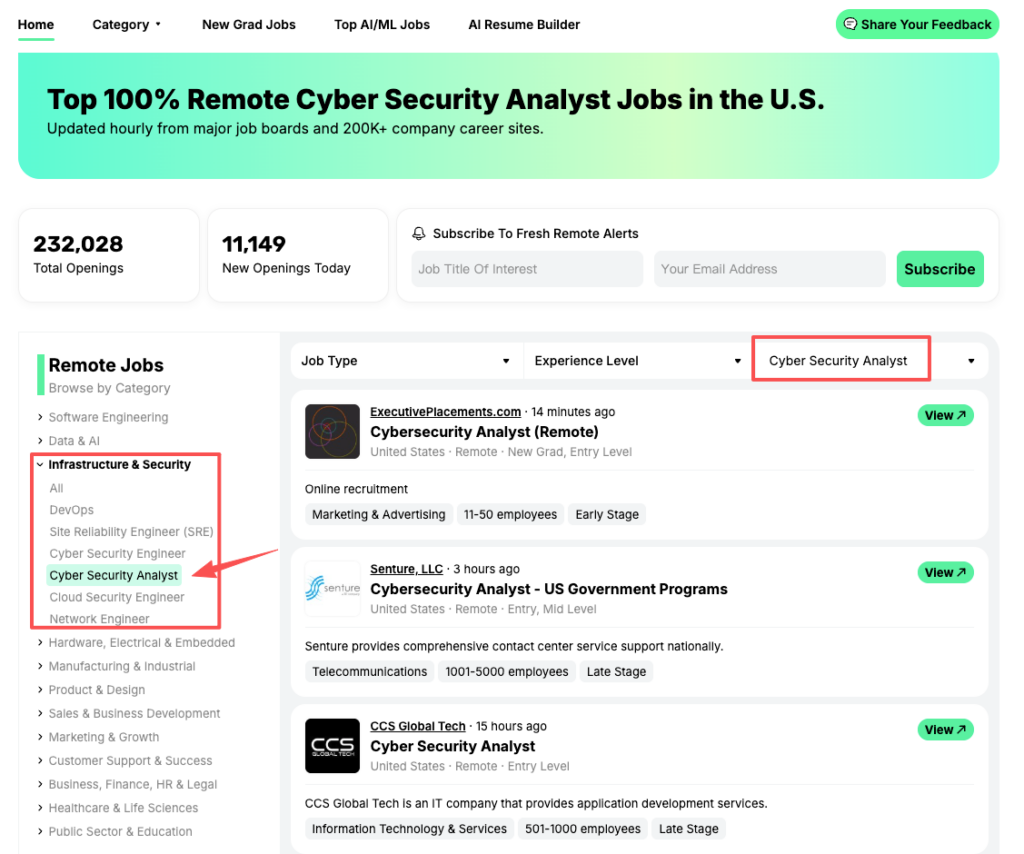
Task: Open the Experience Level dropdown
Action: point(636,360)
